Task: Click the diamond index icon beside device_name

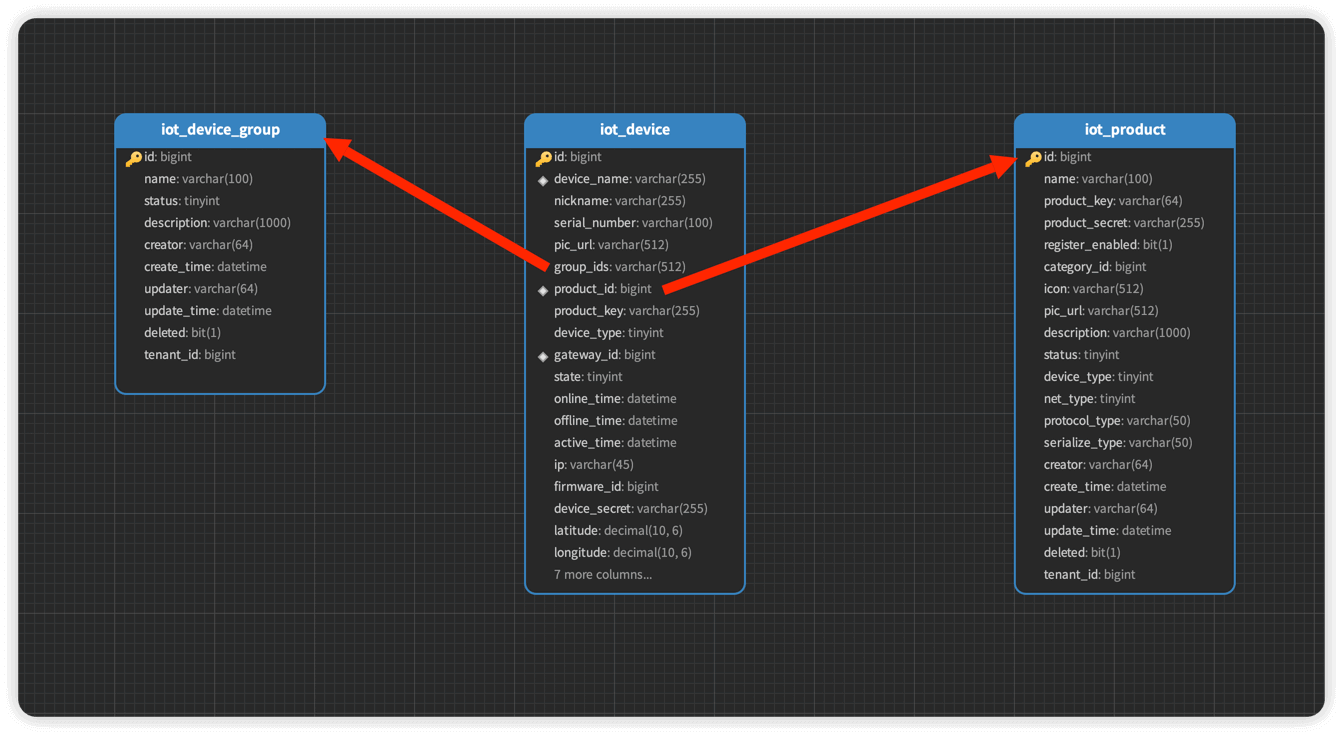Action: click(543, 180)
